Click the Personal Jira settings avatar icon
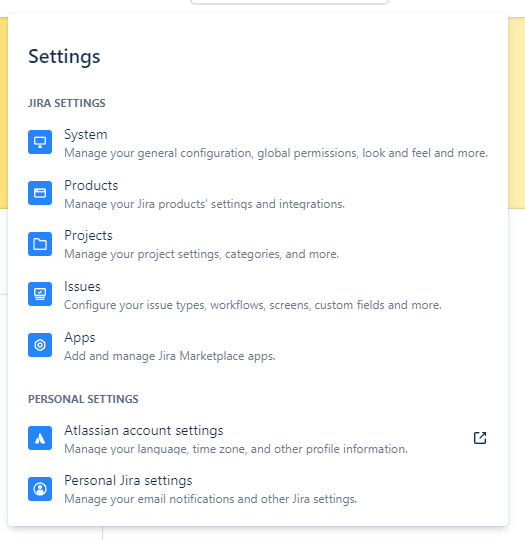The height and width of the screenshot is (540, 525). coord(40,489)
